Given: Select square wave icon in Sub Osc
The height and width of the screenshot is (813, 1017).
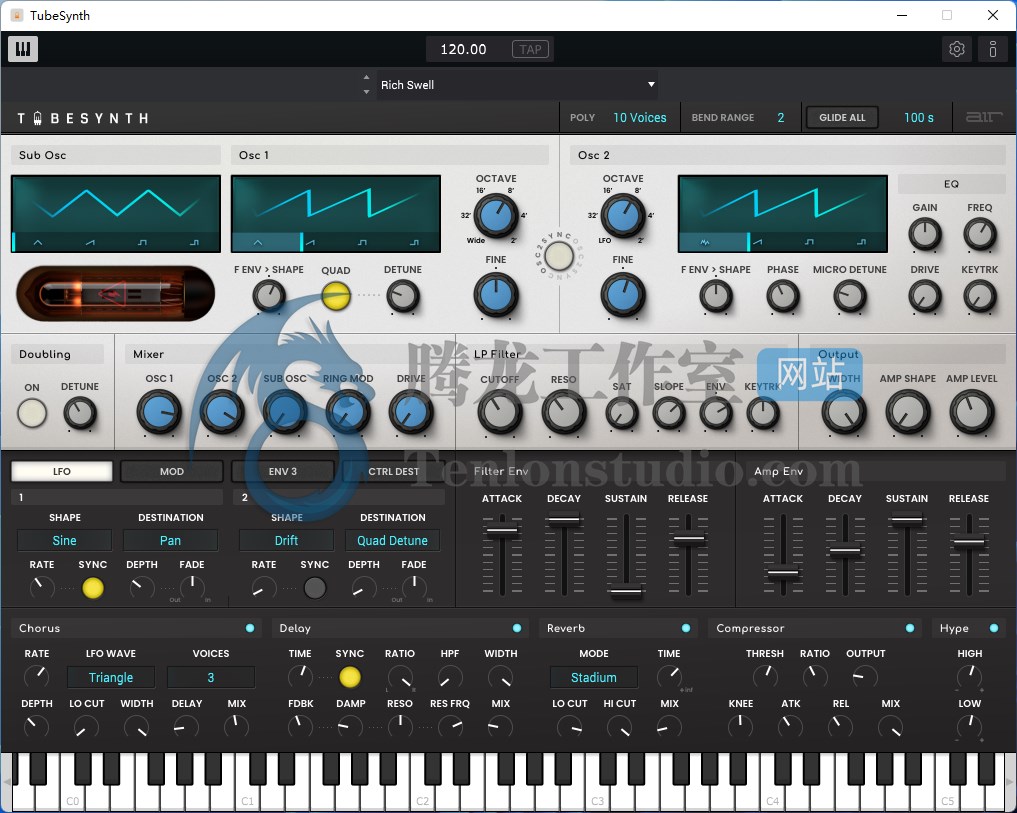Looking at the screenshot, I should [x=142, y=243].
